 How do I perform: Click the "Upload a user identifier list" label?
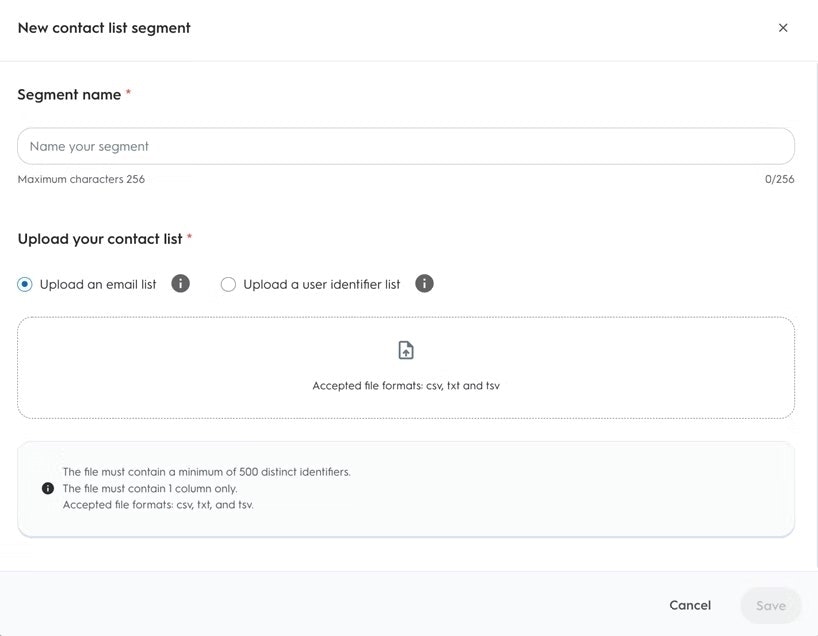tap(321, 285)
